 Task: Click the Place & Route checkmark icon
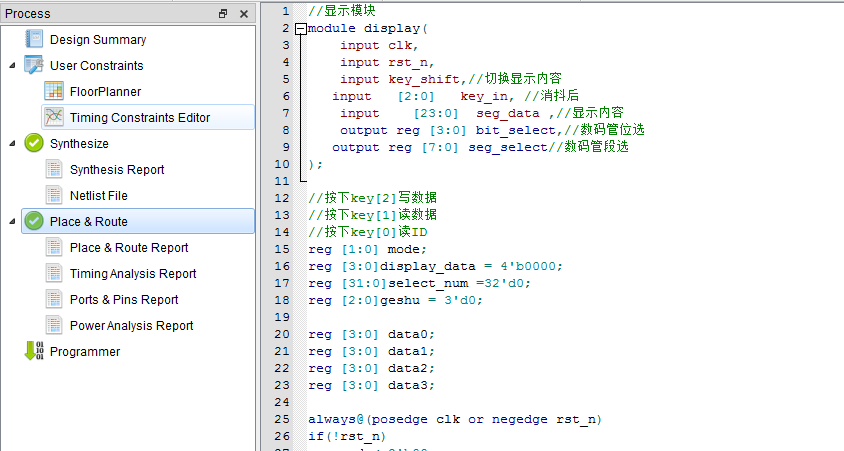point(34,222)
